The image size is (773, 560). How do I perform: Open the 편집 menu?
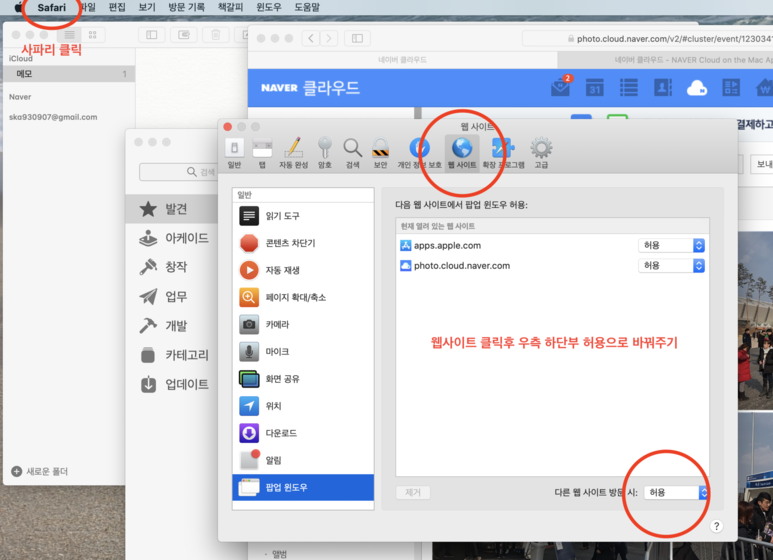(117, 7)
